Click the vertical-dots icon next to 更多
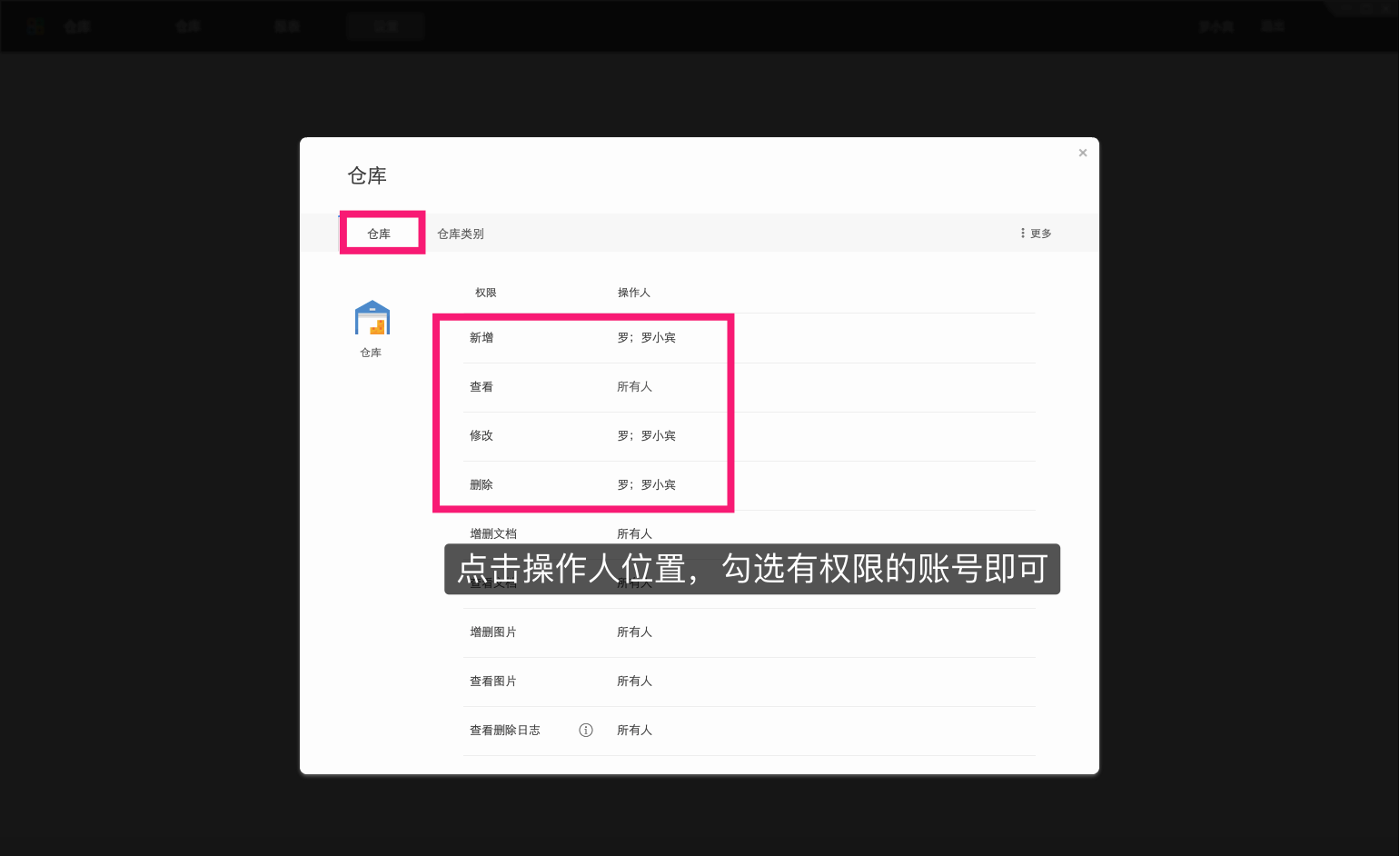This screenshot has width=1400, height=856. click(1022, 233)
